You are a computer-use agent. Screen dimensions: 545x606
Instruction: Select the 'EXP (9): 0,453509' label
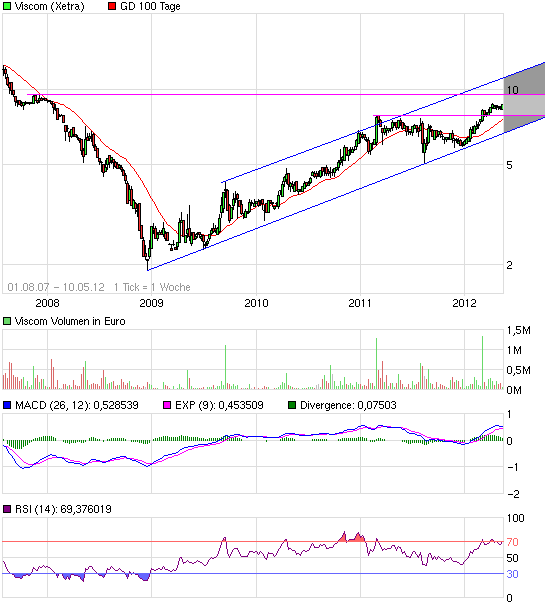pos(219,405)
